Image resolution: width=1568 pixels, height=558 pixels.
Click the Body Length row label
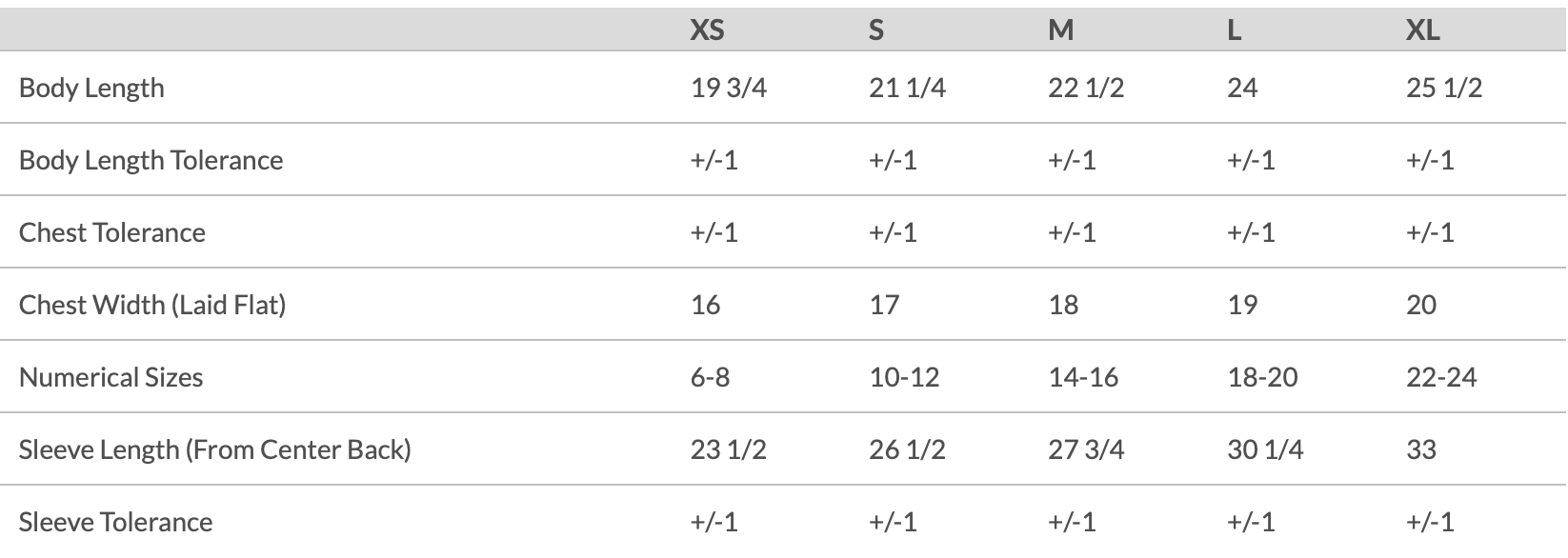tap(91, 88)
